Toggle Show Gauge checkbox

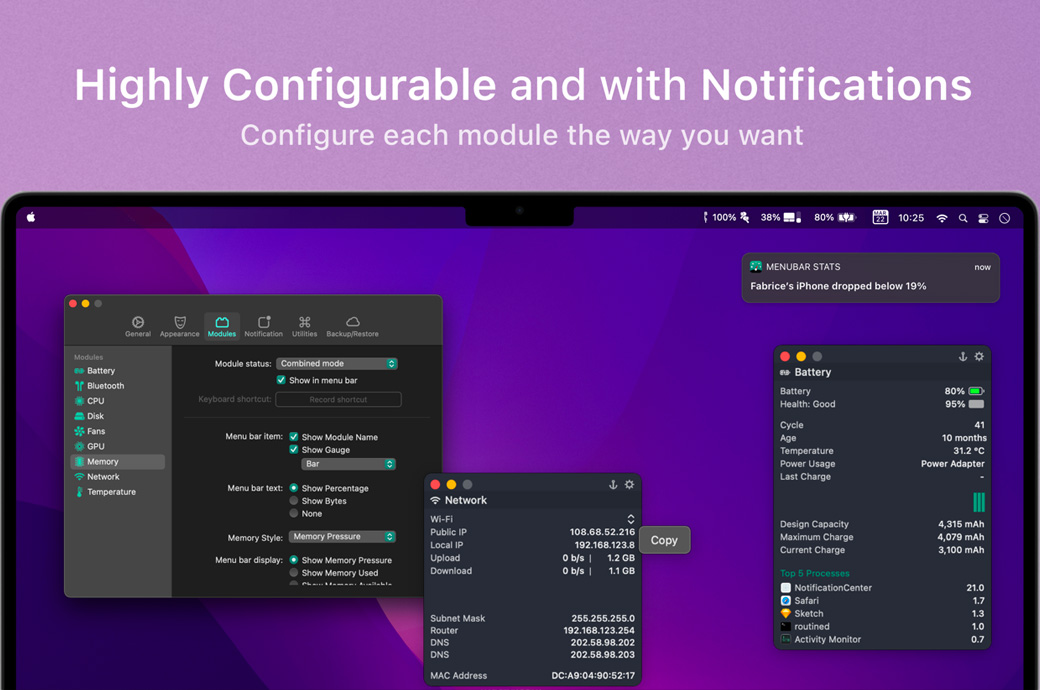point(294,449)
